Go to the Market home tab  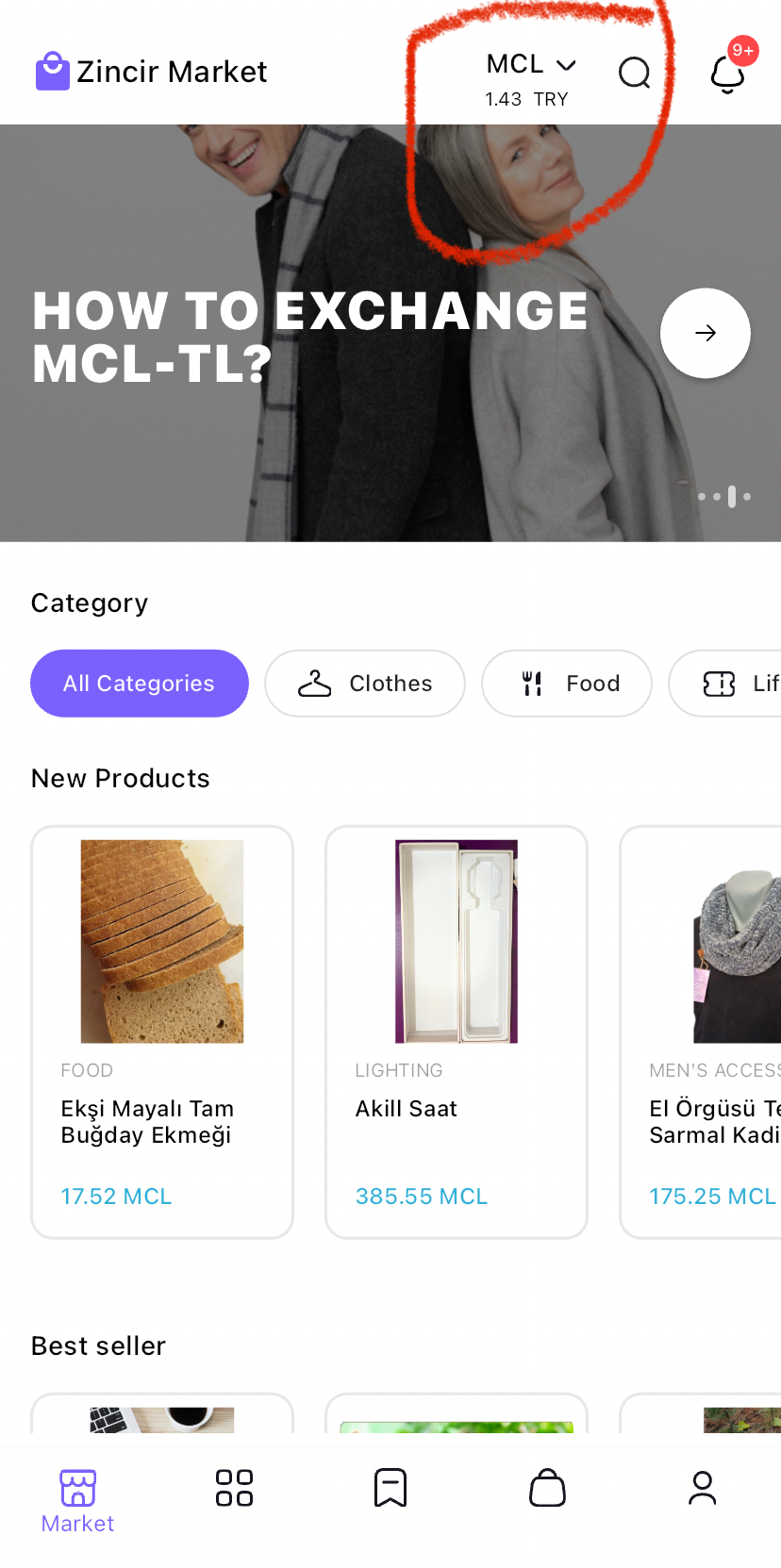click(78, 1500)
